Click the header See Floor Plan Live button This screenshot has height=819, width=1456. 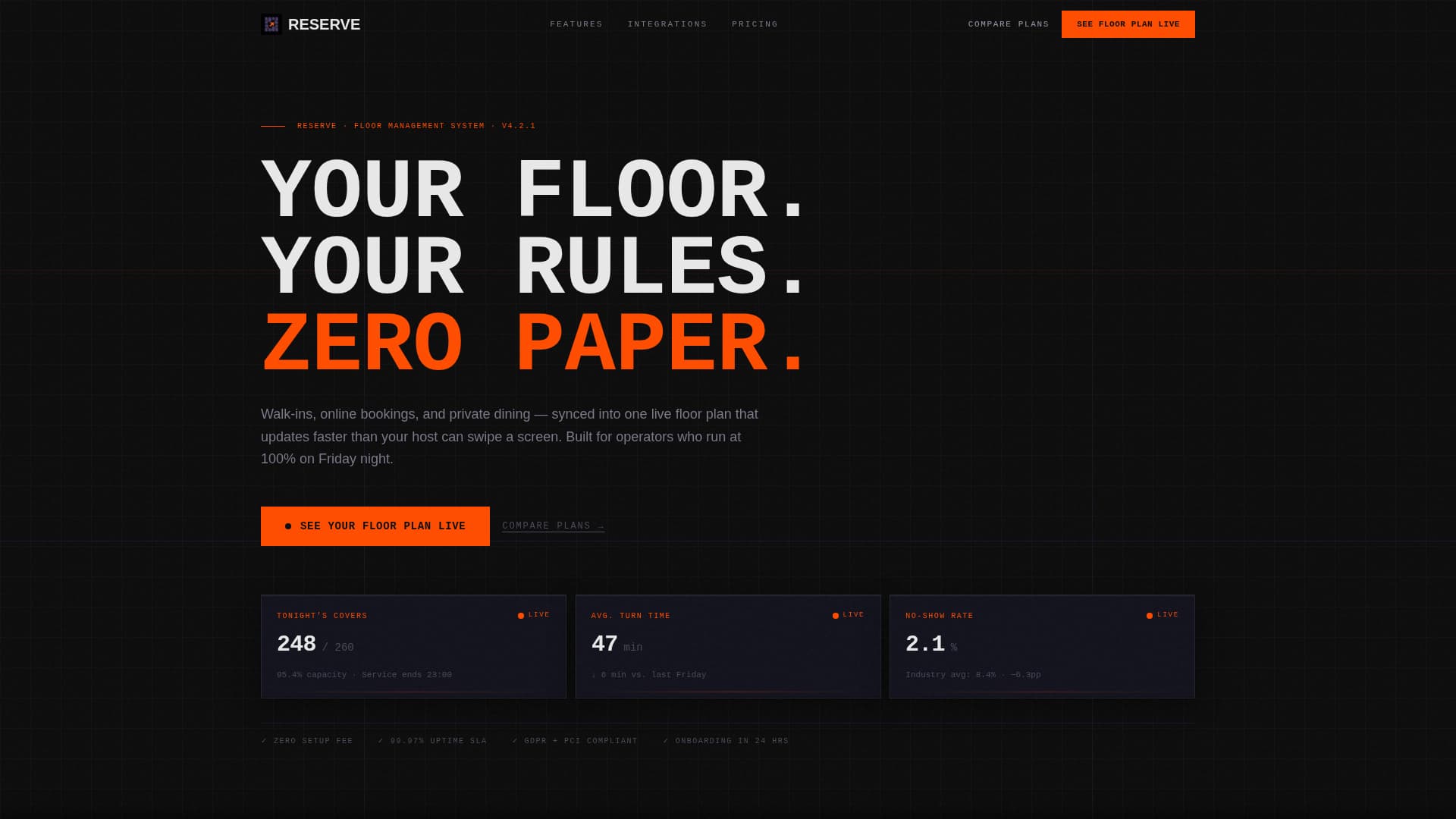1128,24
